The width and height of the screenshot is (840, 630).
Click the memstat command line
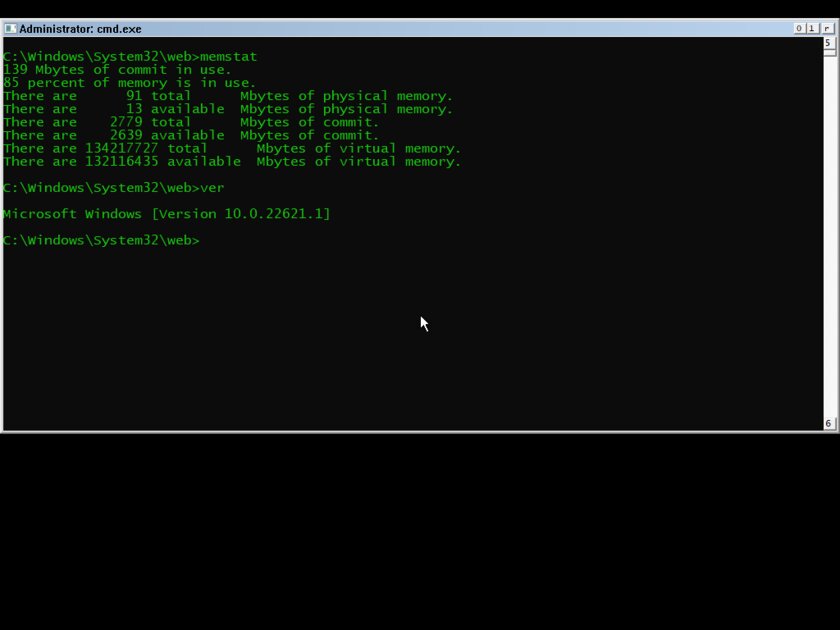[130, 56]
